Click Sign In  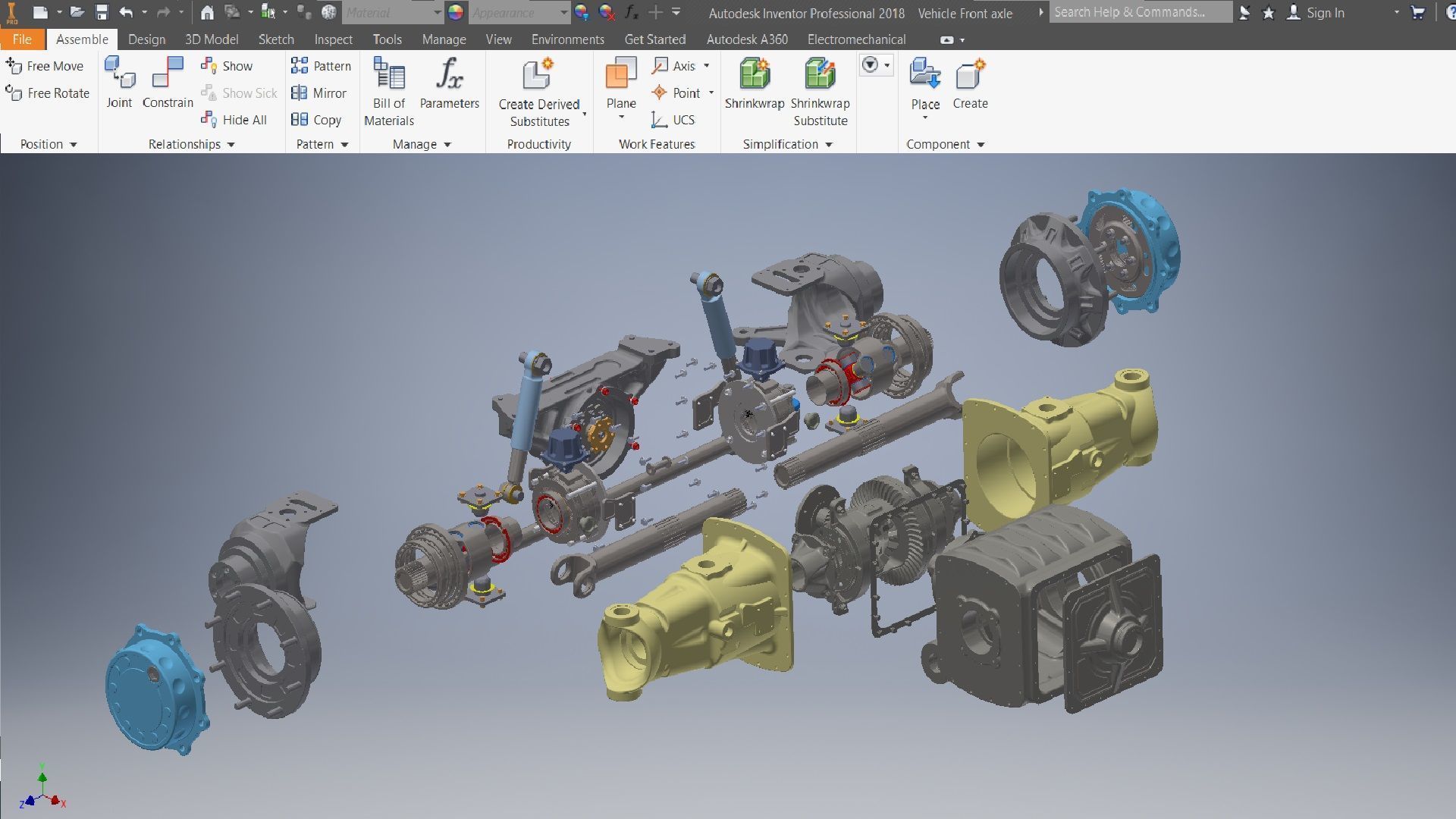coord(1325,12)
